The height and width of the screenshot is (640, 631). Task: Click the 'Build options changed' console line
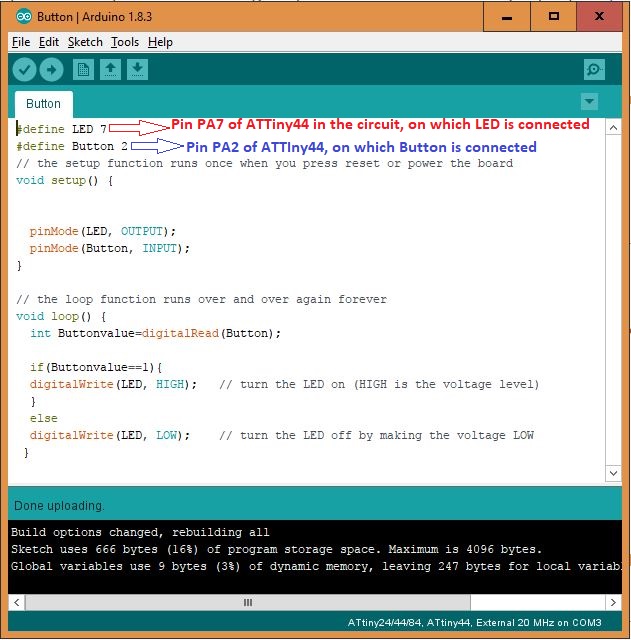point(140,532)
